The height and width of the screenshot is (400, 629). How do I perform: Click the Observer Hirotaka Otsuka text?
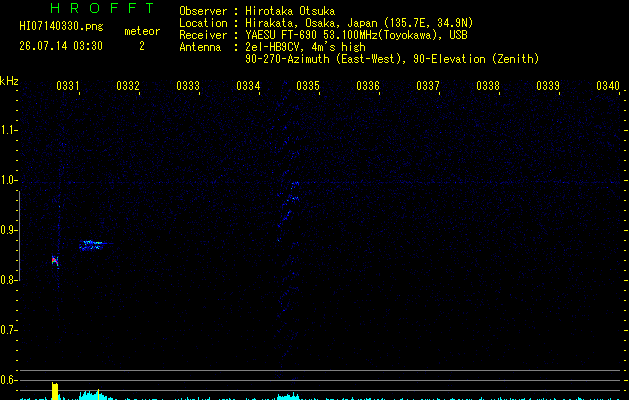(257, 11)
